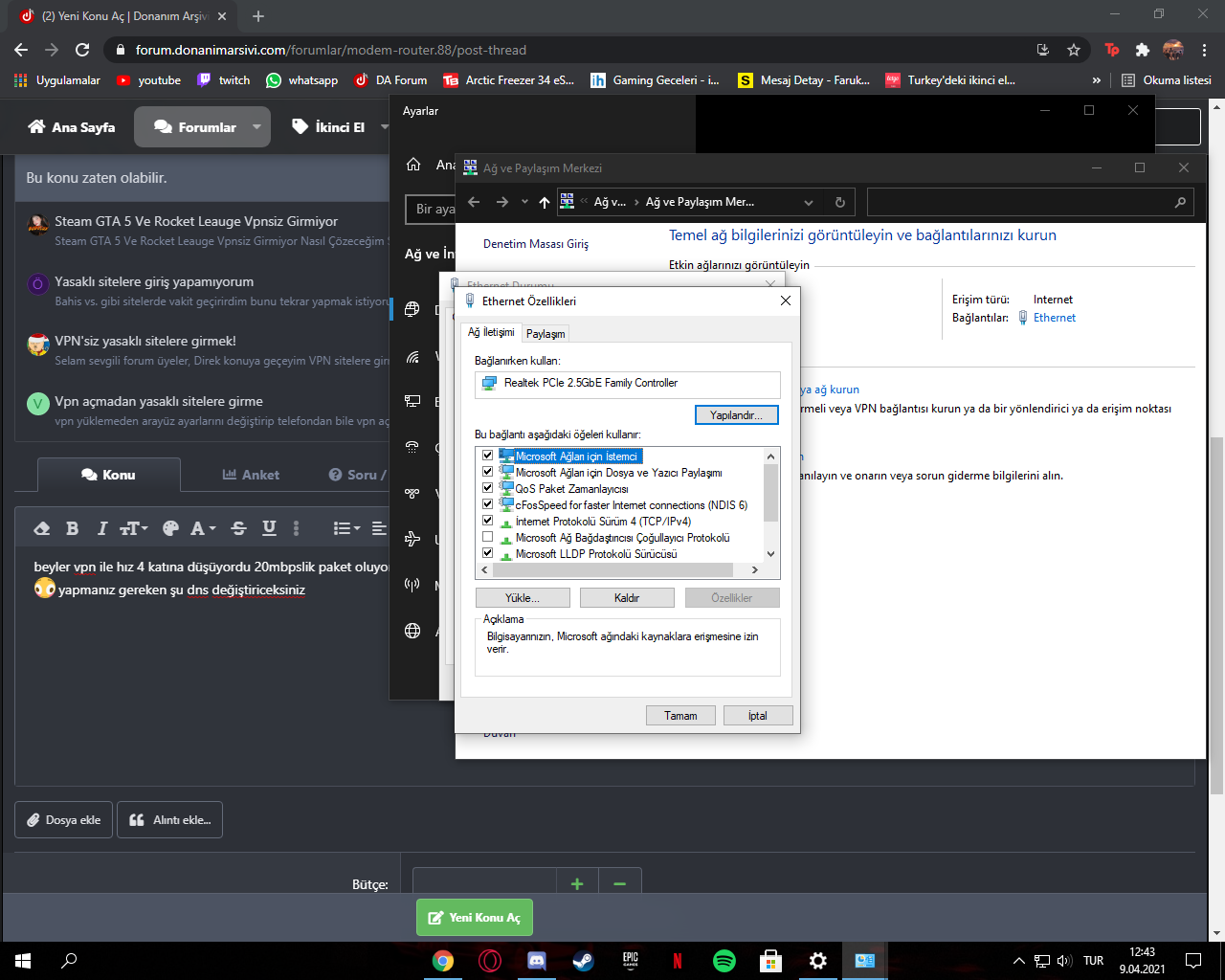
Task: Open more editor options (three dots)
Action: coord(297,528)
